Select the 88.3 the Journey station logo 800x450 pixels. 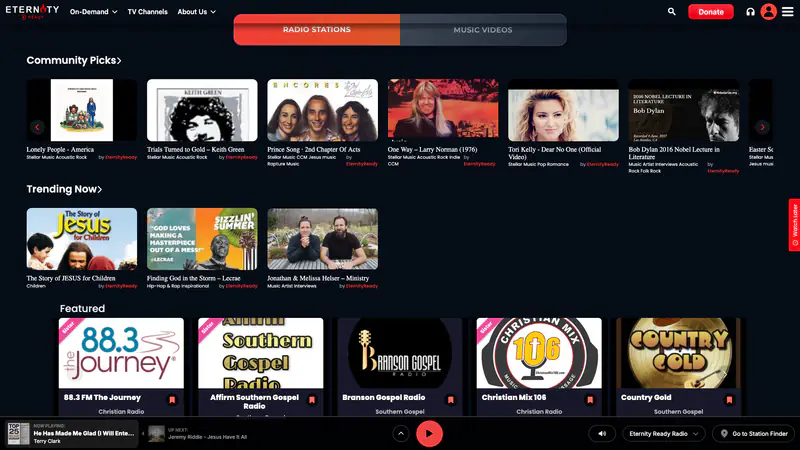[121, 353]
